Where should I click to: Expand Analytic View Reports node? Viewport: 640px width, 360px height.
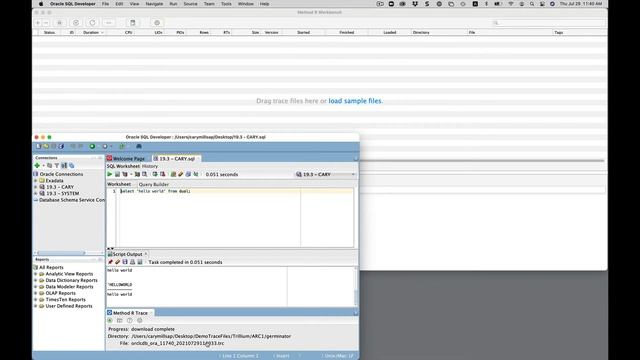coord(36,274)
